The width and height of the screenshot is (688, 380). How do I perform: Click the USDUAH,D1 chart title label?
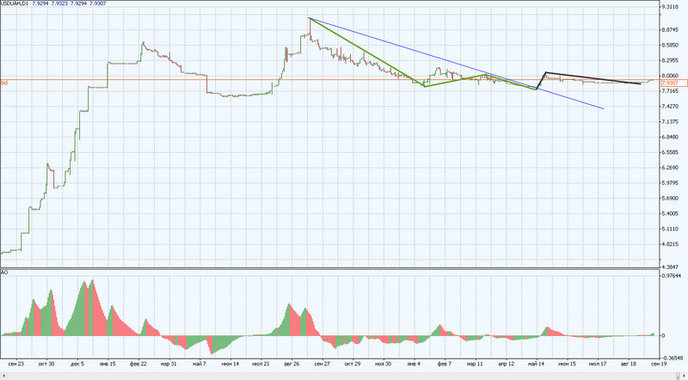click(14, 3)
